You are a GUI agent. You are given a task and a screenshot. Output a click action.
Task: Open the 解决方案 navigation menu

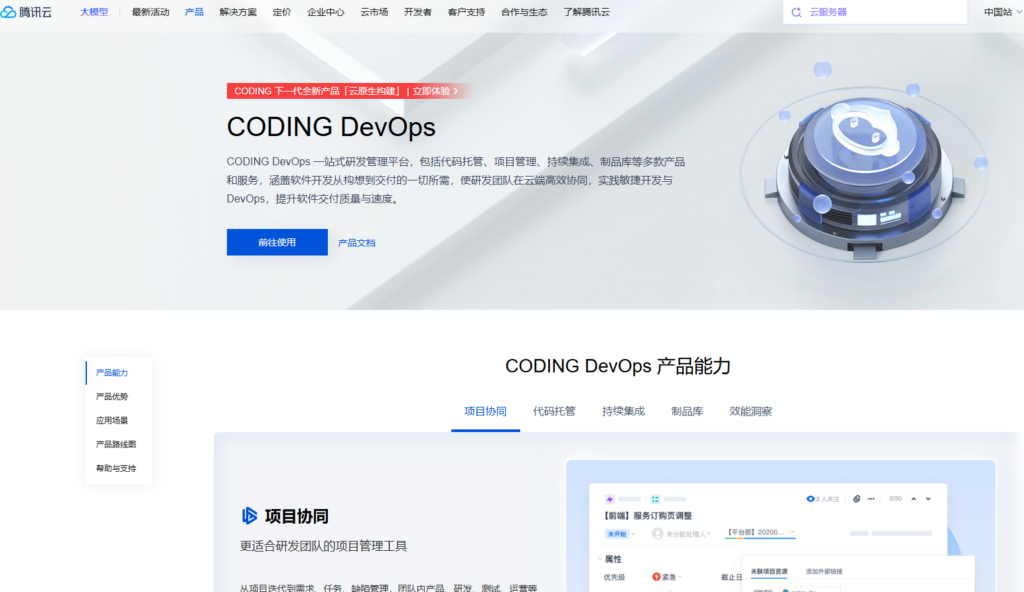click(238, 12)
